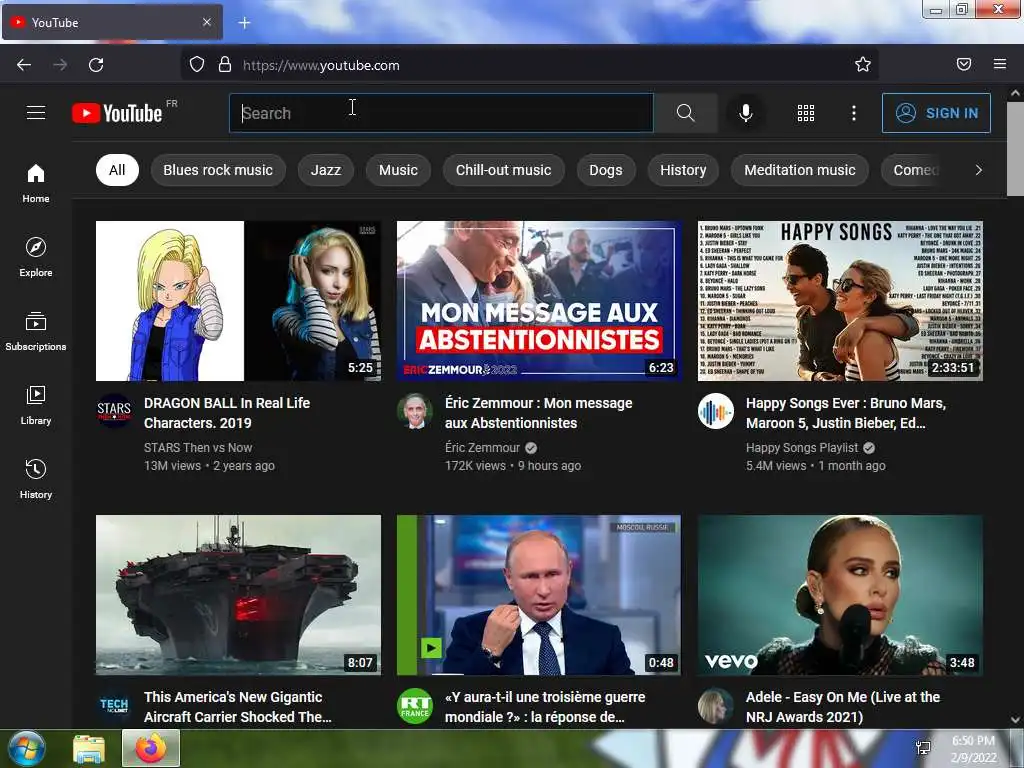Click the network tray icon
The height and width of the screenshot is (768, 1024).
point(923,748)
